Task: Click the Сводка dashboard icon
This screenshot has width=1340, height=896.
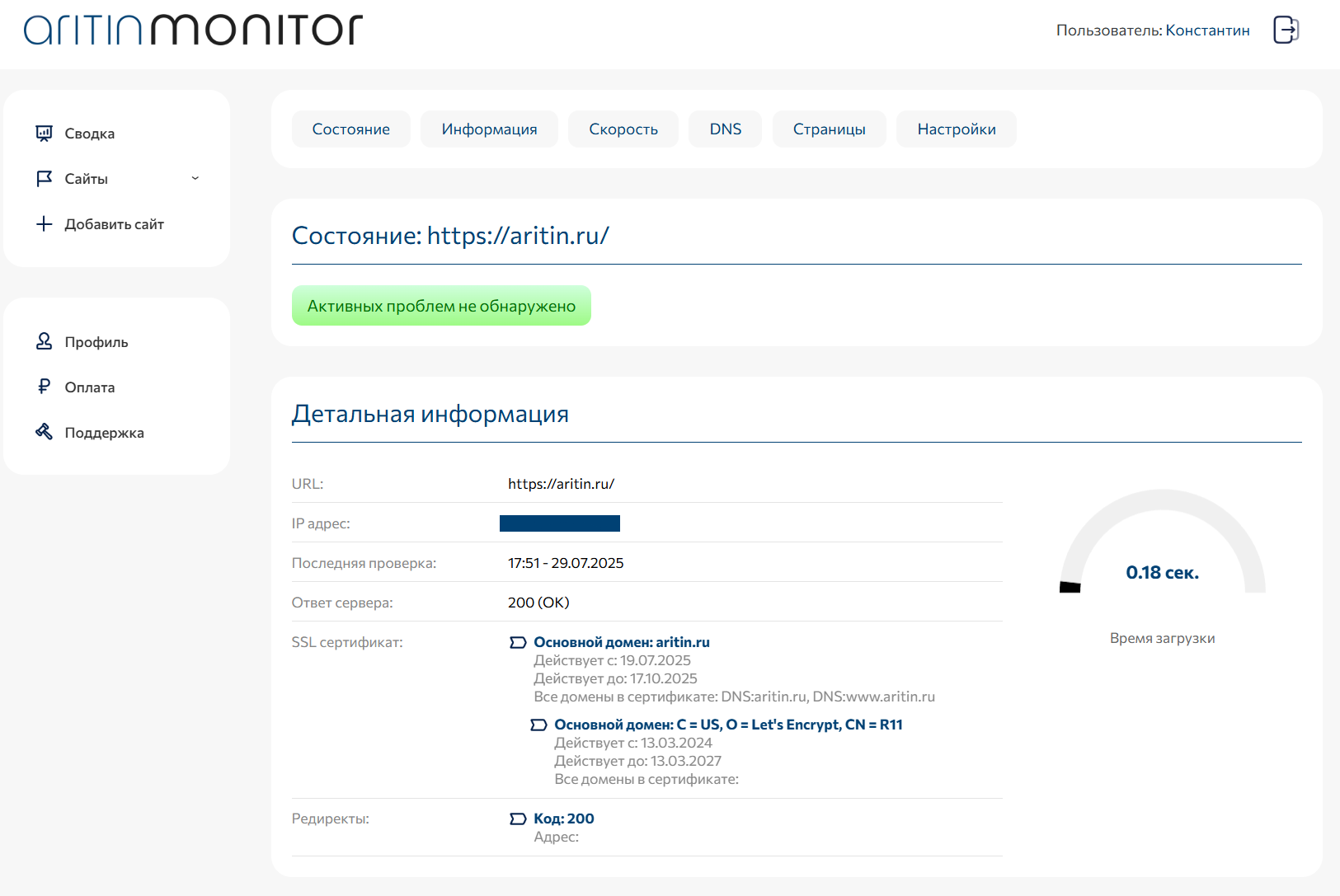Action: pyautogui.click(x=45, y=134)
